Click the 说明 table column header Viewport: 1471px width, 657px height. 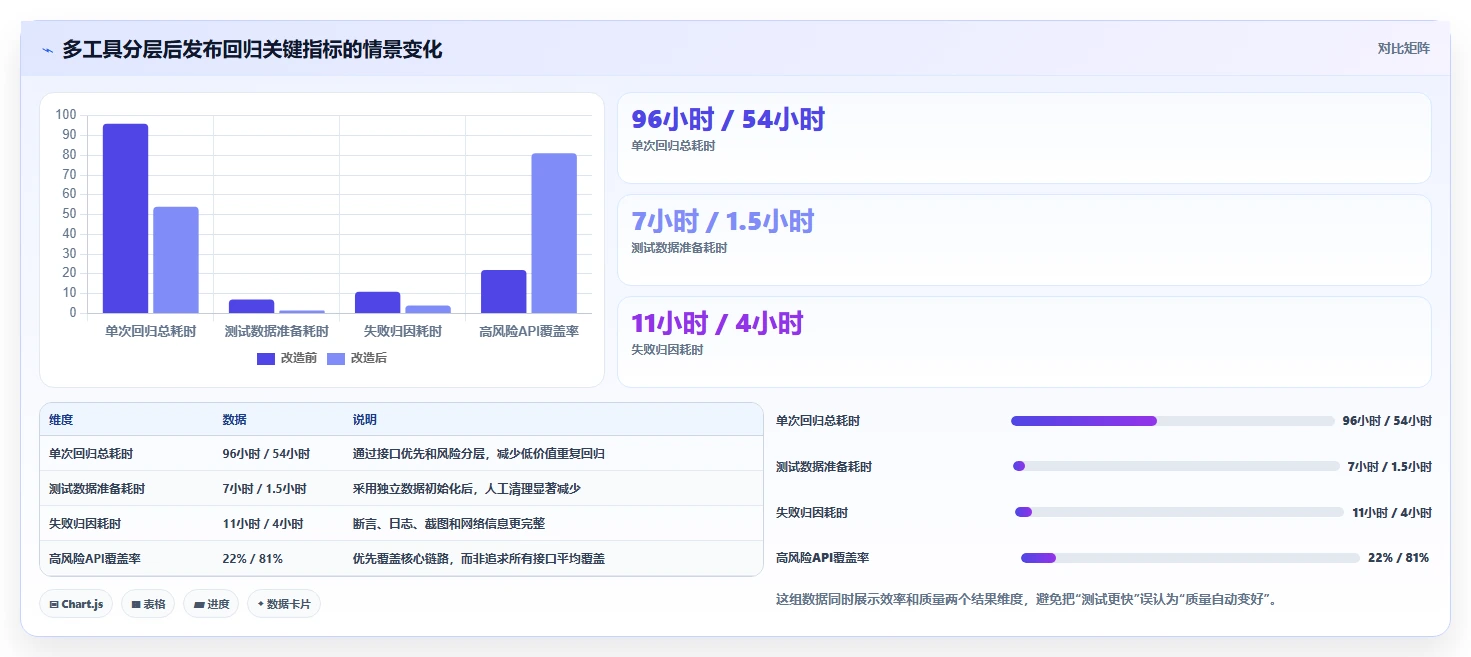(365, 420)
